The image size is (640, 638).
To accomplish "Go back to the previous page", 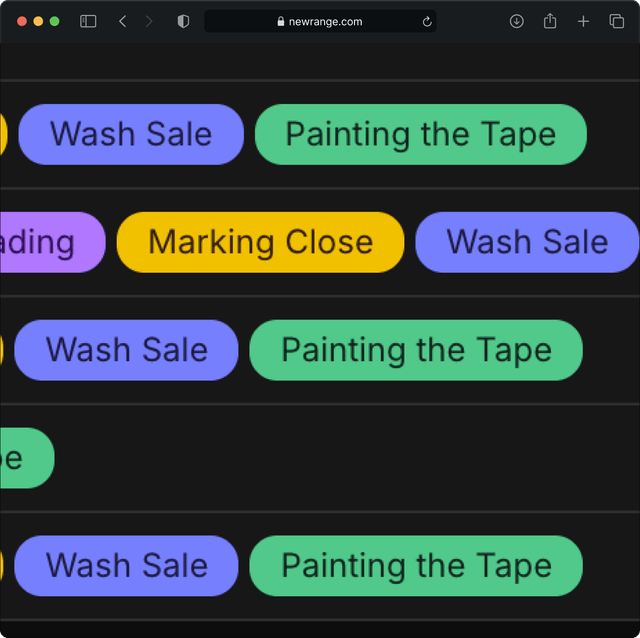I will click(122, 21).
